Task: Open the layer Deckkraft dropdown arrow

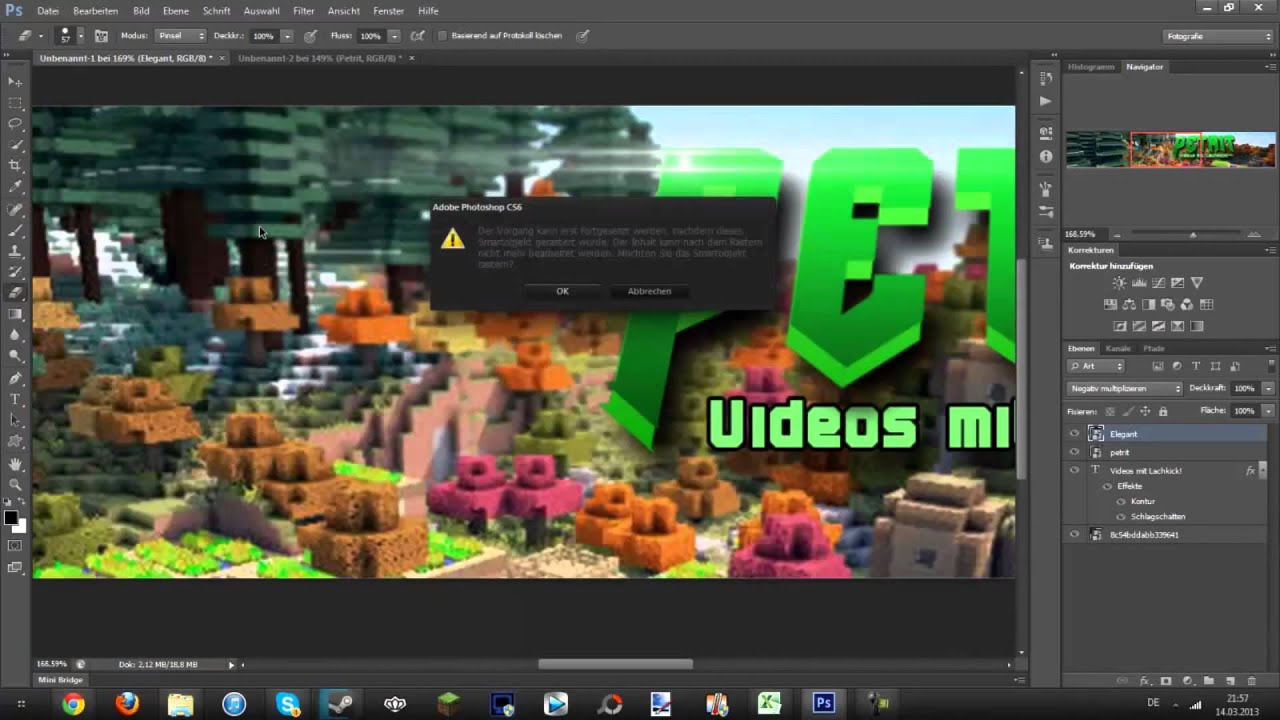Action: 1268,388
